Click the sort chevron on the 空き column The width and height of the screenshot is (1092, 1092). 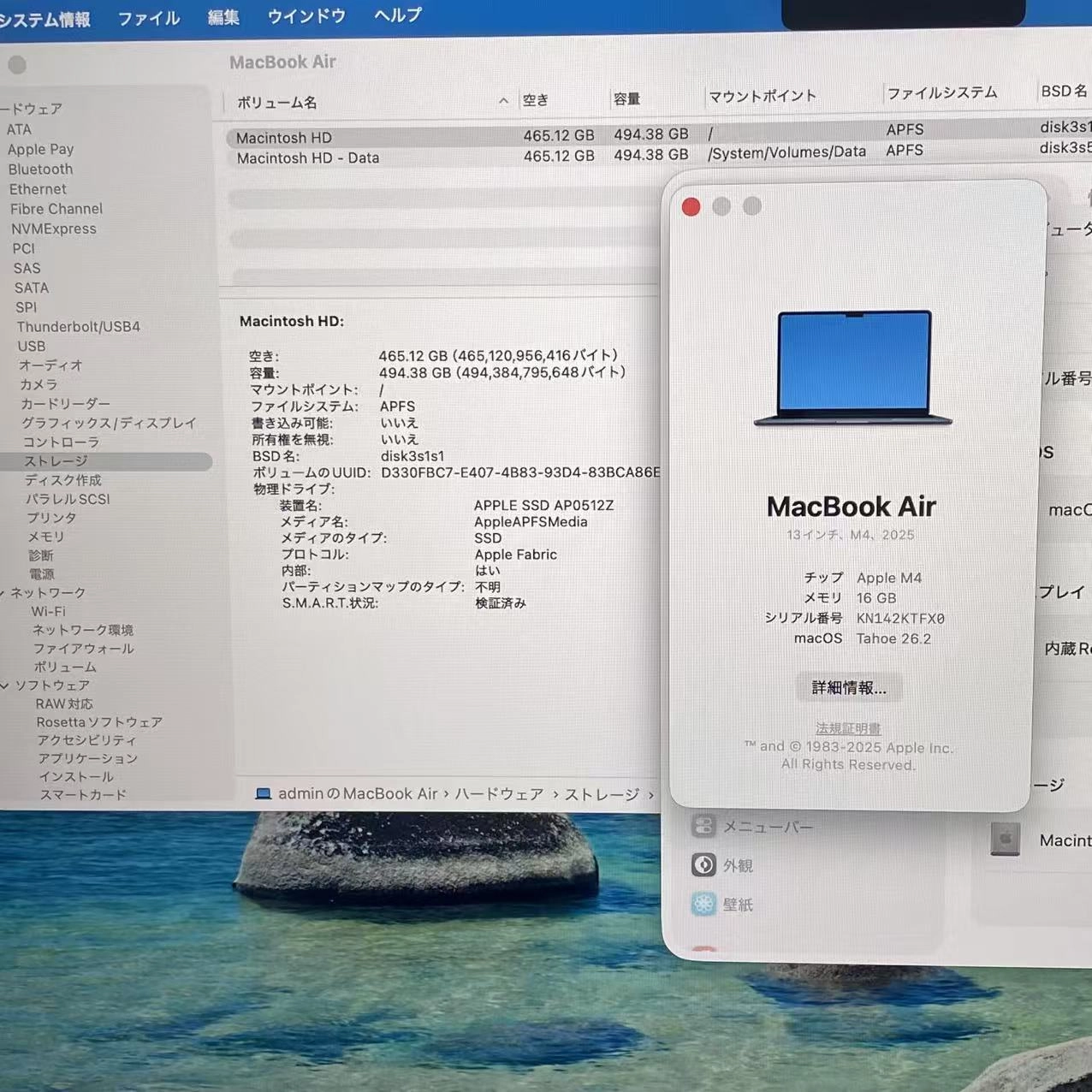(503, 100)
